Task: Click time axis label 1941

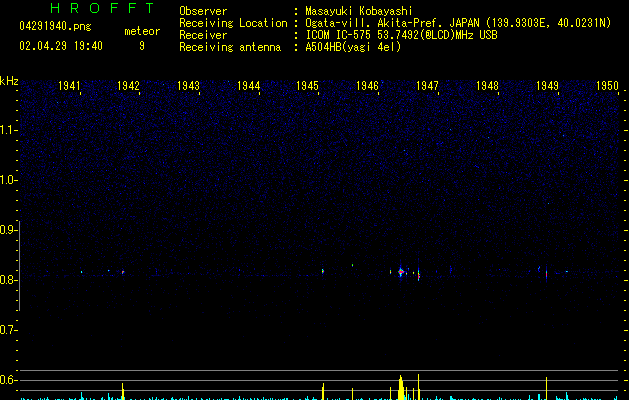Action: coord(69,86)
